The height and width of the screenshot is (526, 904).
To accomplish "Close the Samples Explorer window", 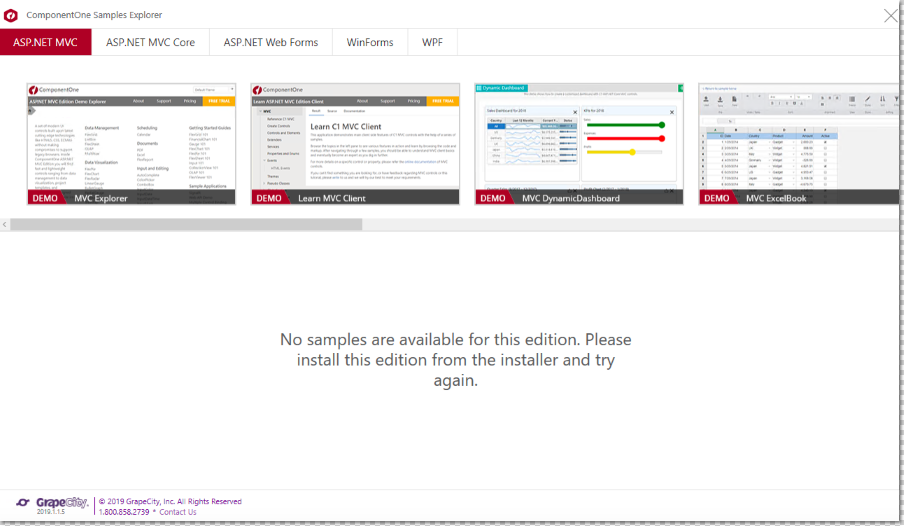I will pyautogui.click(x=890, y=16).
